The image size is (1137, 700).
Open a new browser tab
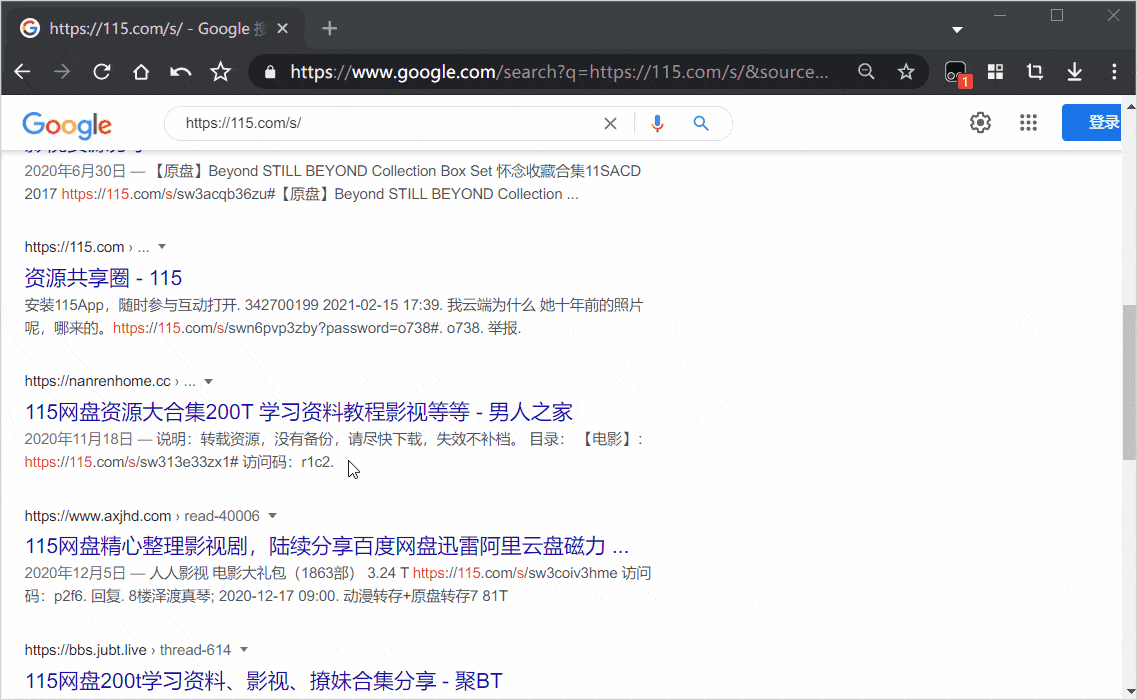click(329, 28)
